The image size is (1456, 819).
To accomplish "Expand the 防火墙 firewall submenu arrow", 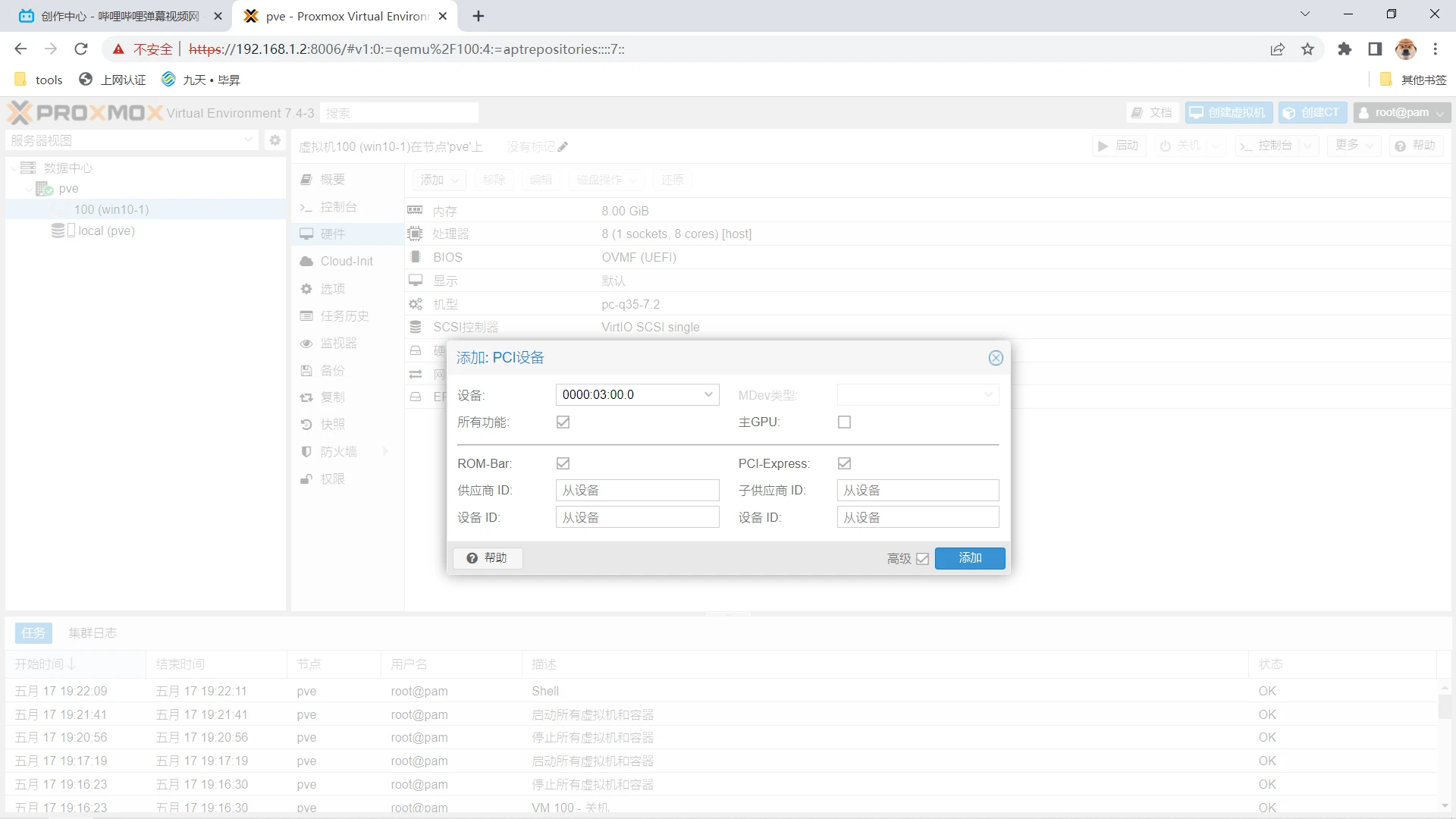I will [x=385, y=452].
